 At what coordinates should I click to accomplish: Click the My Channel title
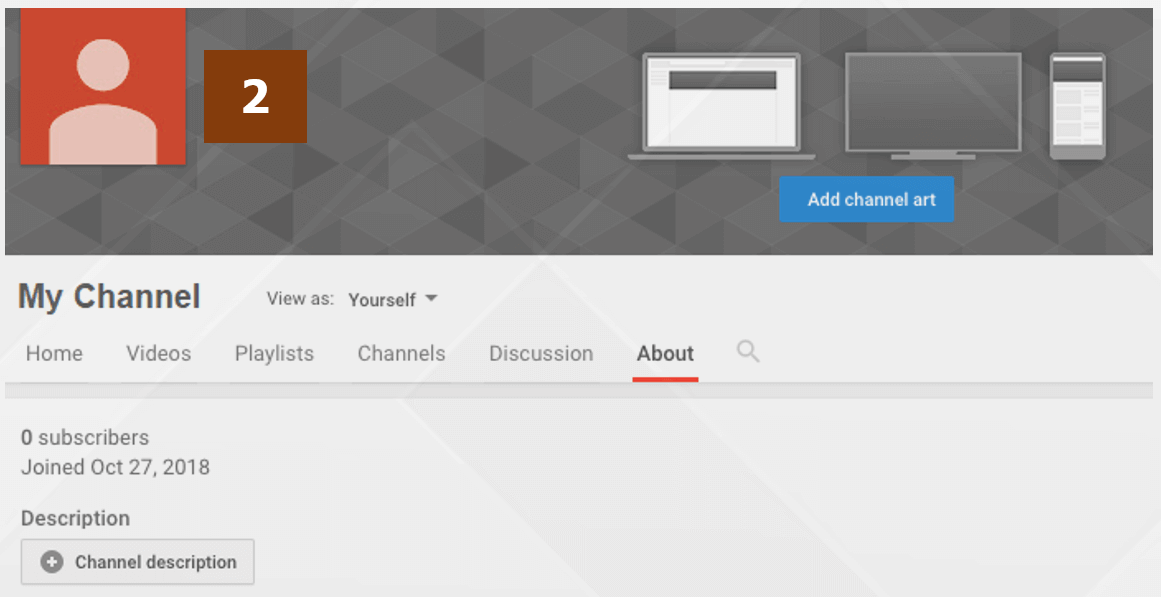coord(109,297)
